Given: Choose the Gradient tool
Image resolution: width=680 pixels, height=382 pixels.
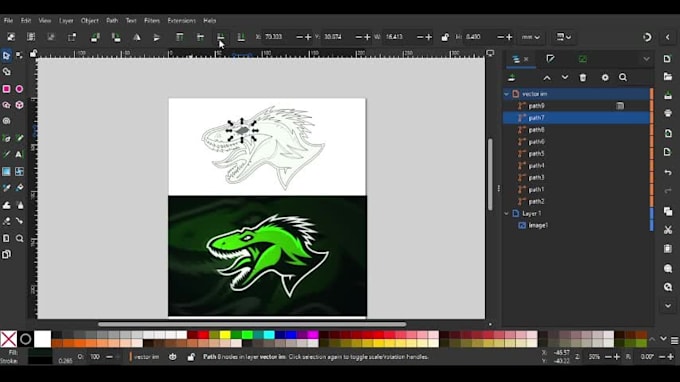Looking at the screenshot, I should click(6, 172).
